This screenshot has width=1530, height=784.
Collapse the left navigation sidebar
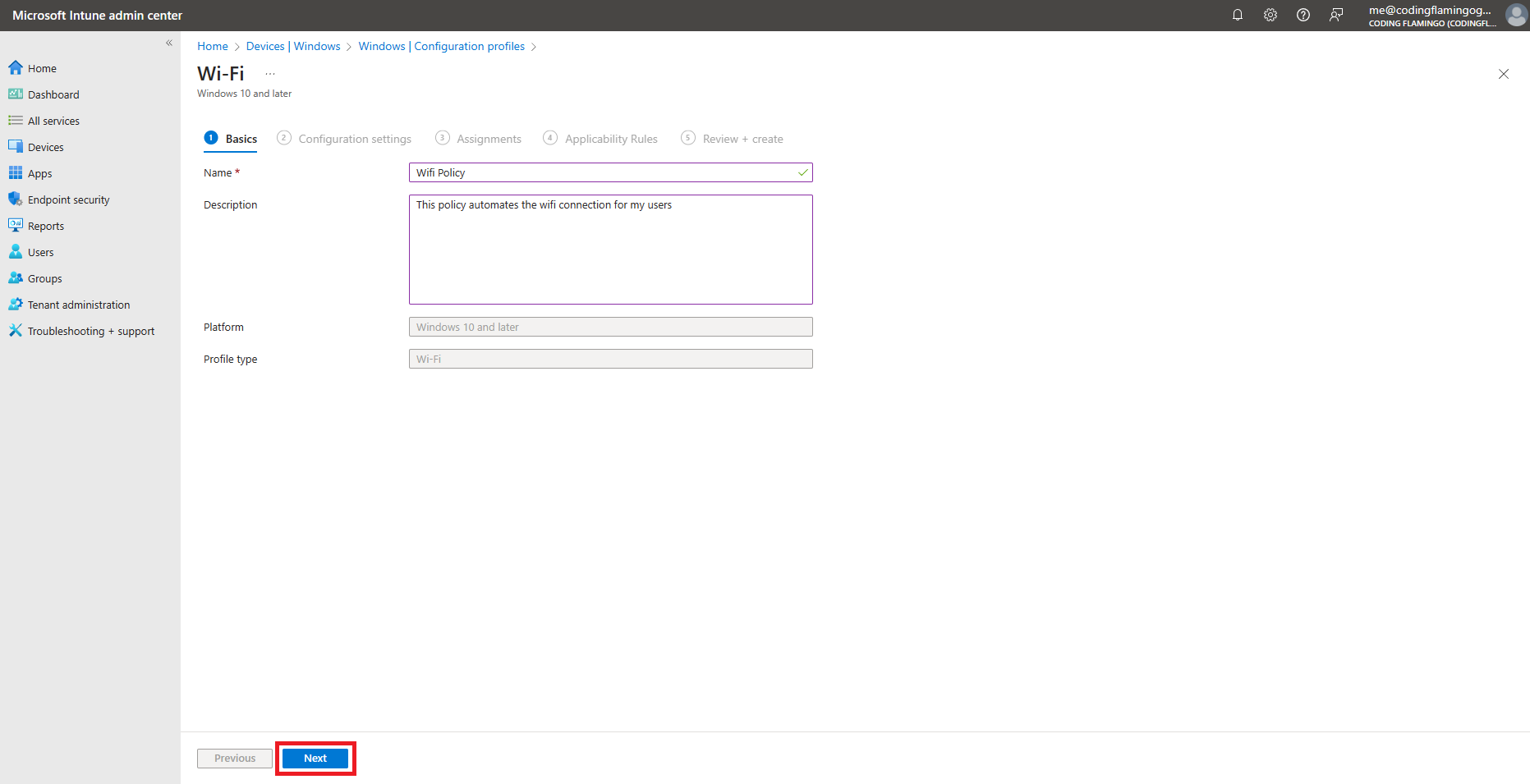(169, 43)
